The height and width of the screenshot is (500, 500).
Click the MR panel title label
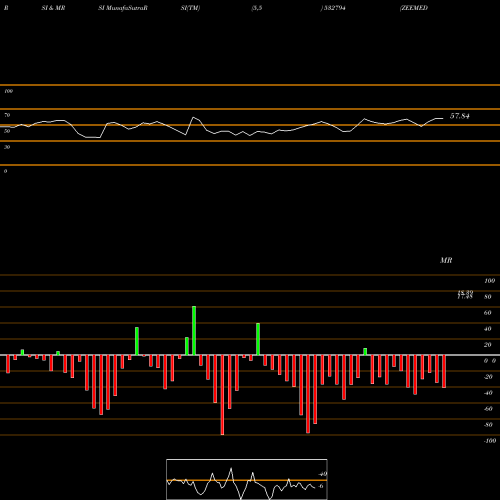point(446,260)
